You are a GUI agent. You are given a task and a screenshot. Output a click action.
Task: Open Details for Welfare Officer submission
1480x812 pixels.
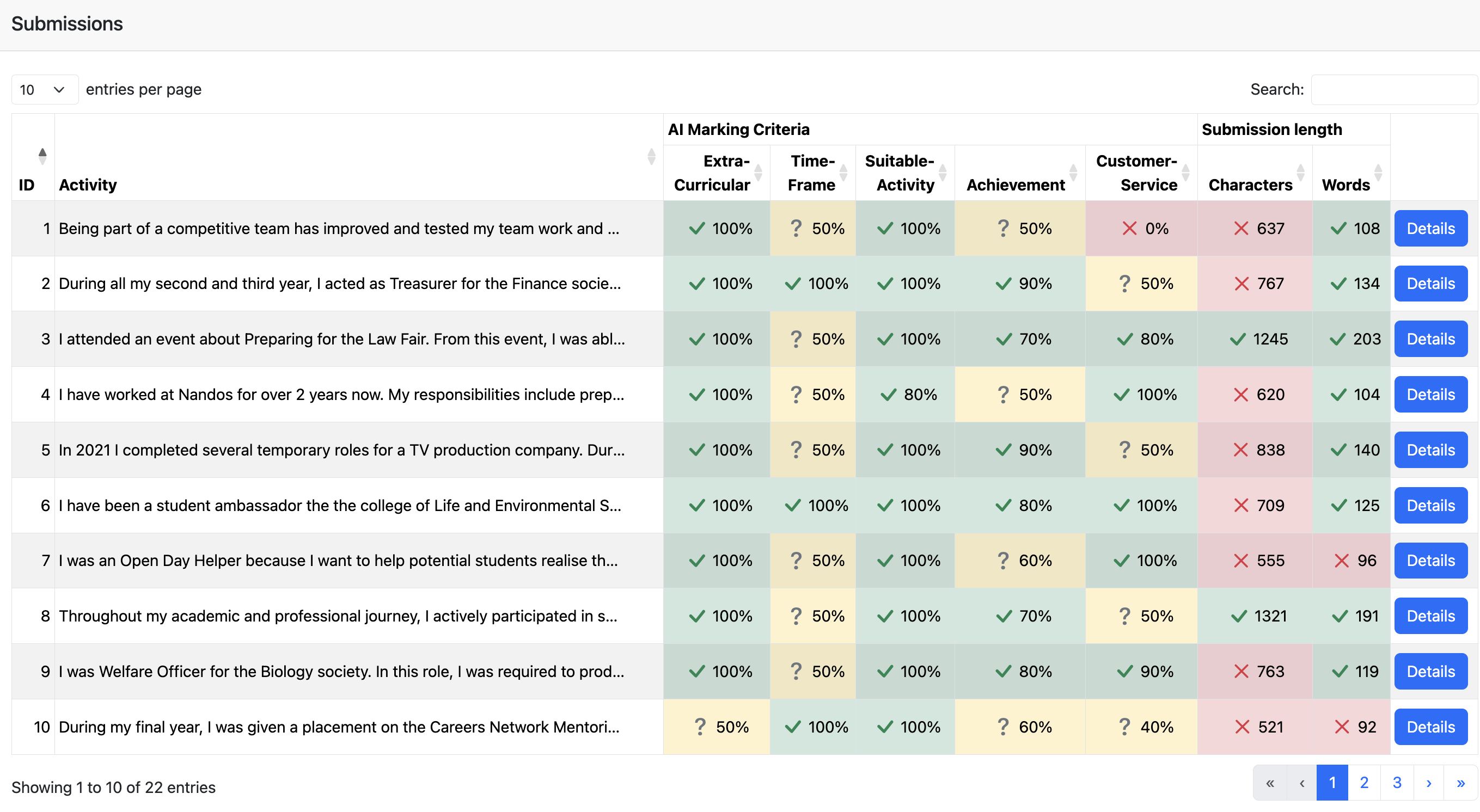[x=1430, y=671]
